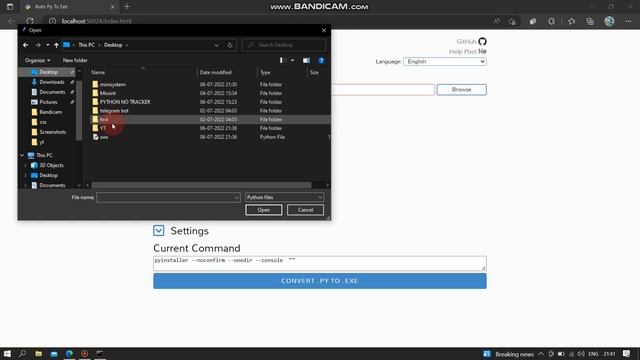The width and height of the screenshot is (640, 360).
Task: Toggle the preview pane icon
Action: (306, 60)
